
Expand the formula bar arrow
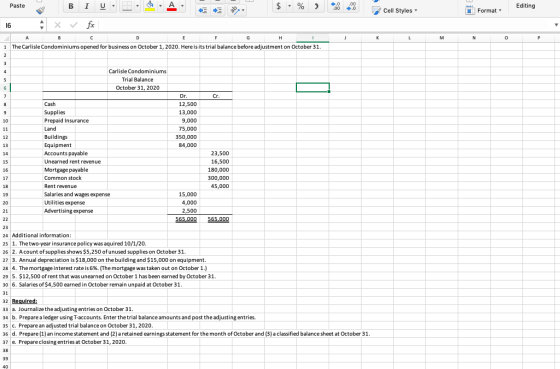(556, 25)
